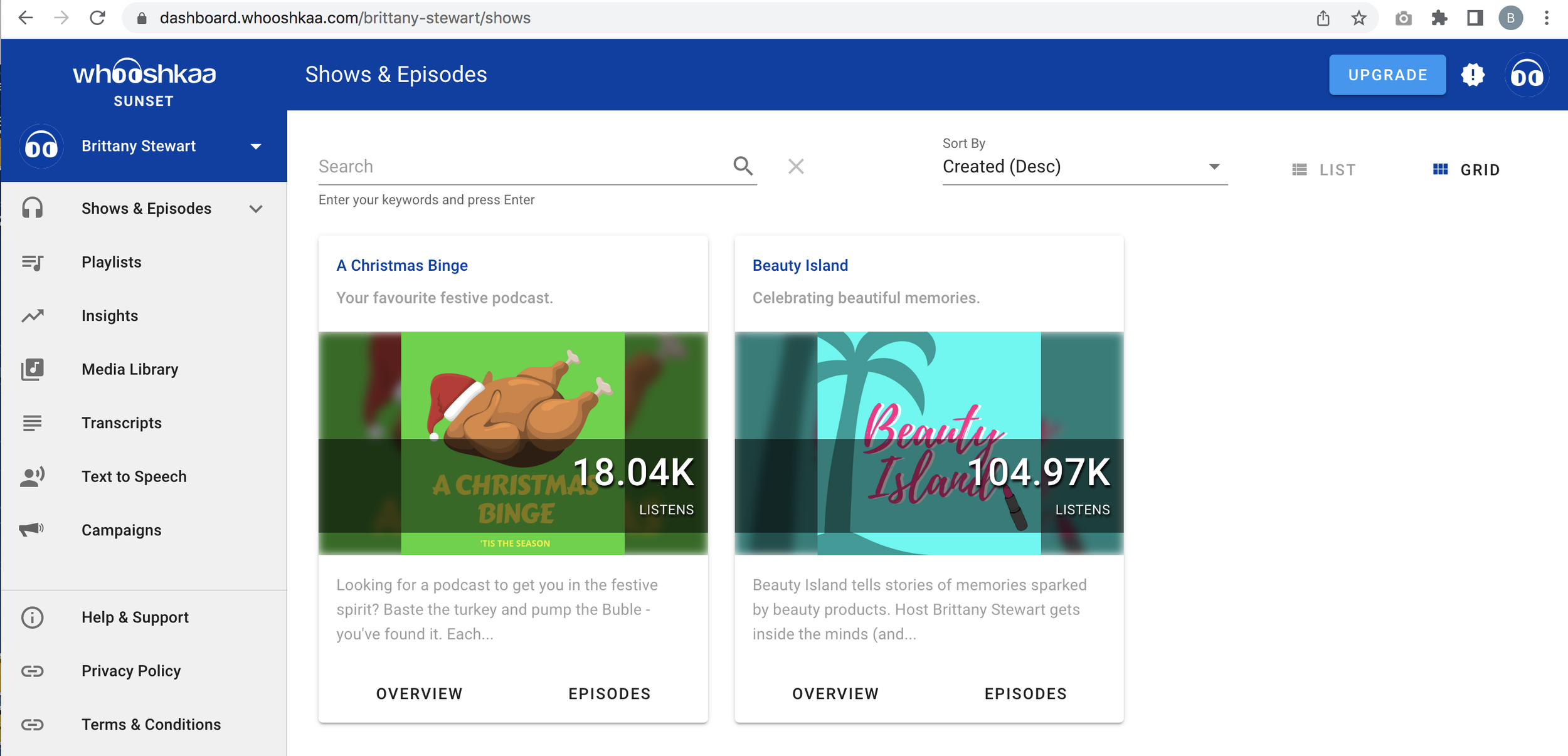Image resolution: width=1568 pixels, height=756 pixels.
Task: Open the A Christmas Binge title link
Action: [x=402, y=266]
